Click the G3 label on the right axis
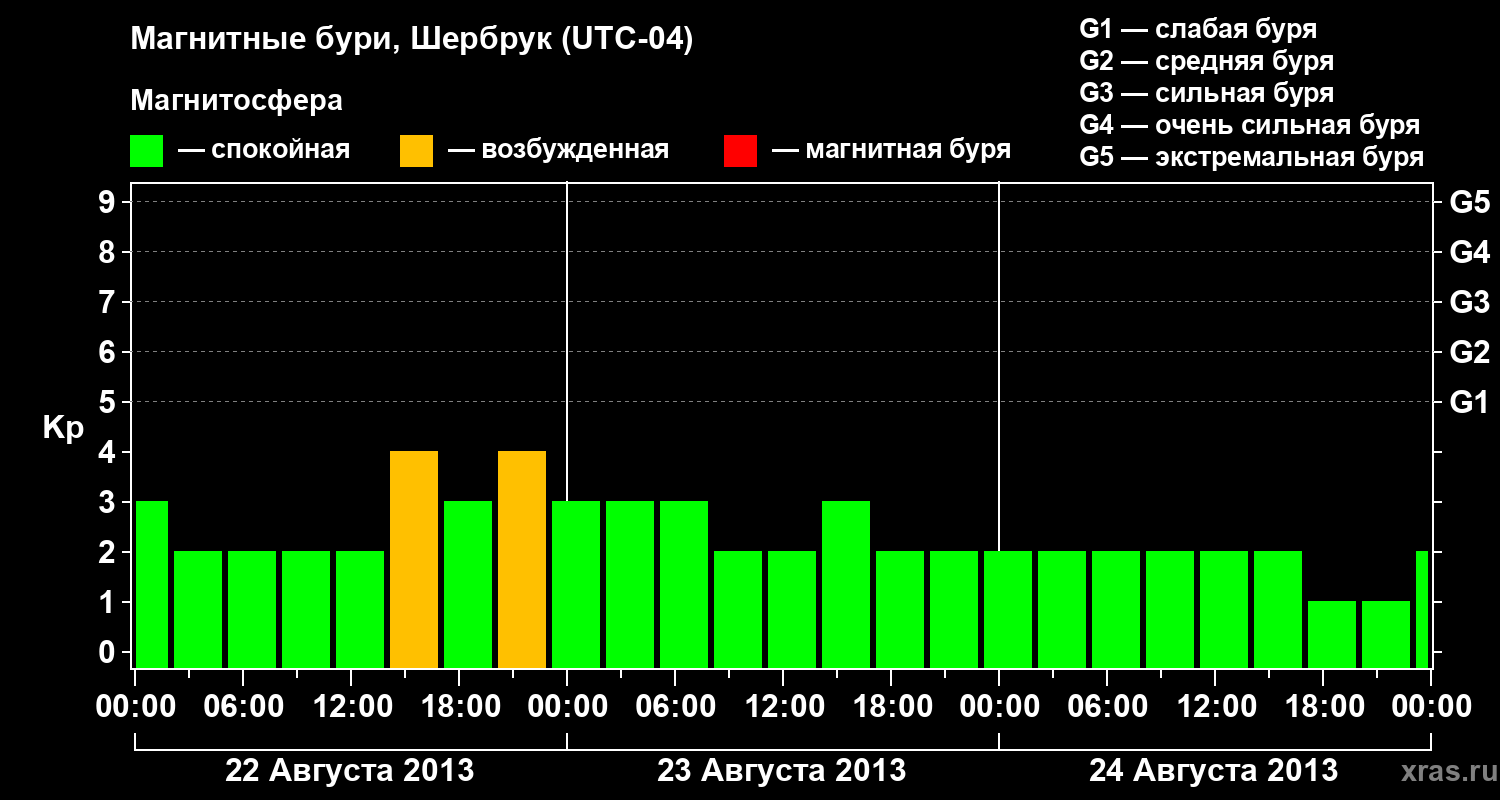The image size is (1500, 800). click(x=1470, y=302)
